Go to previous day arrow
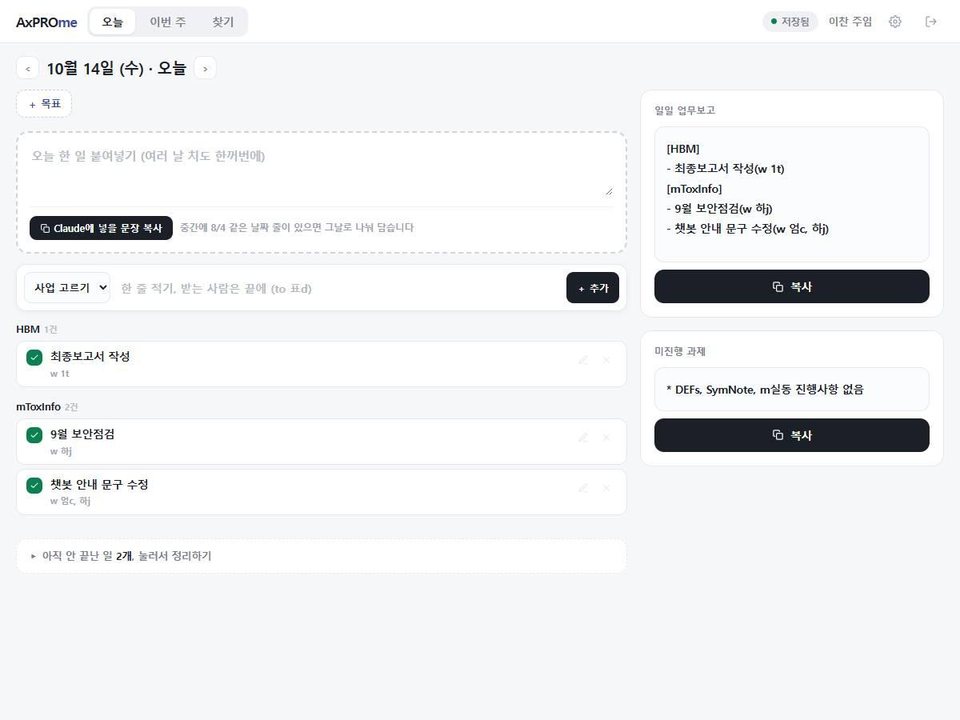960x720 pixels. click(28, 69)
